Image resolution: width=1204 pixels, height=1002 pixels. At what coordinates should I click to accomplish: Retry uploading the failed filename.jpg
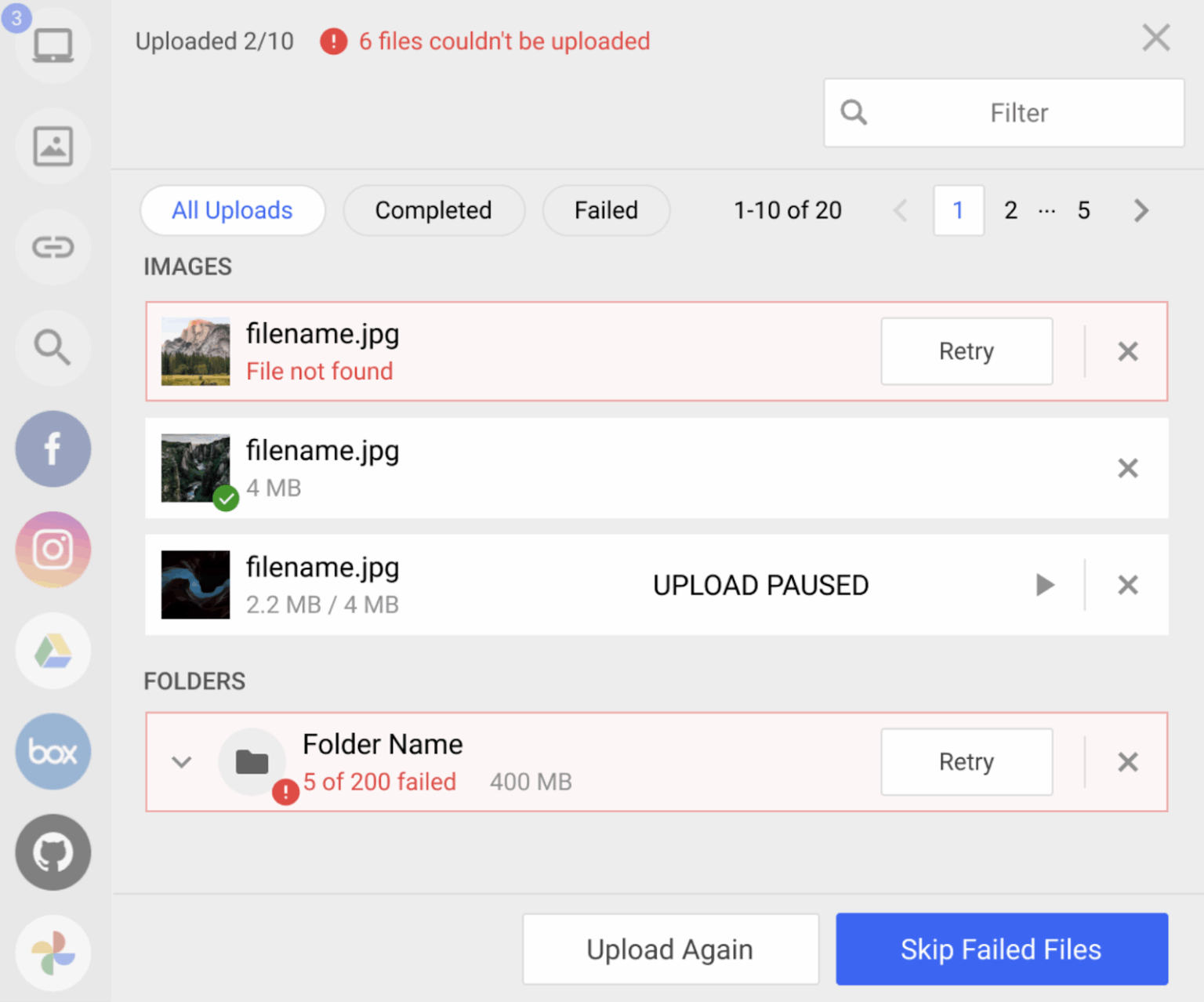click(966, 351)
